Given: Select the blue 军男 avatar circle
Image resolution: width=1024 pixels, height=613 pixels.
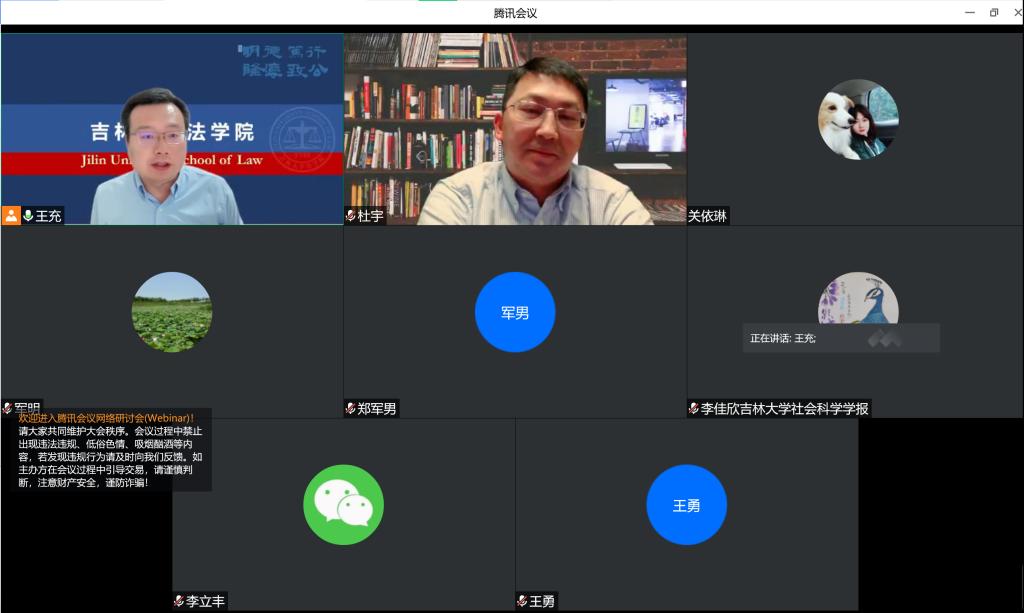Looking at the screenshot, I should click(515, 312).
